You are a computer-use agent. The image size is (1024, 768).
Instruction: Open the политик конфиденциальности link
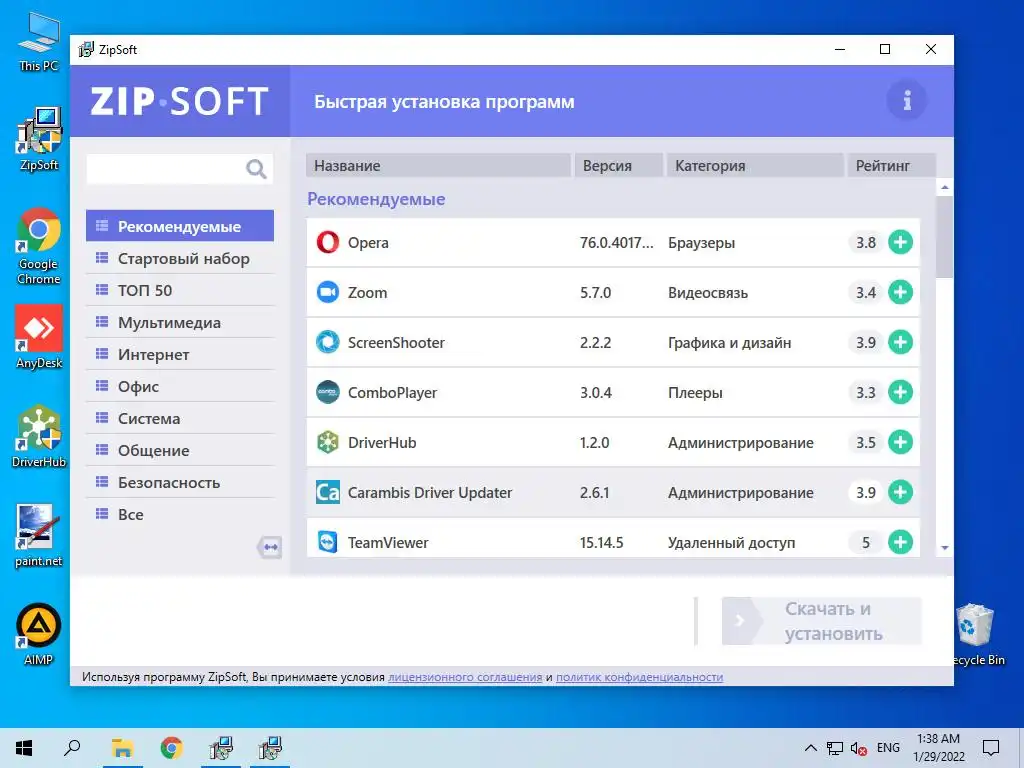639,677
